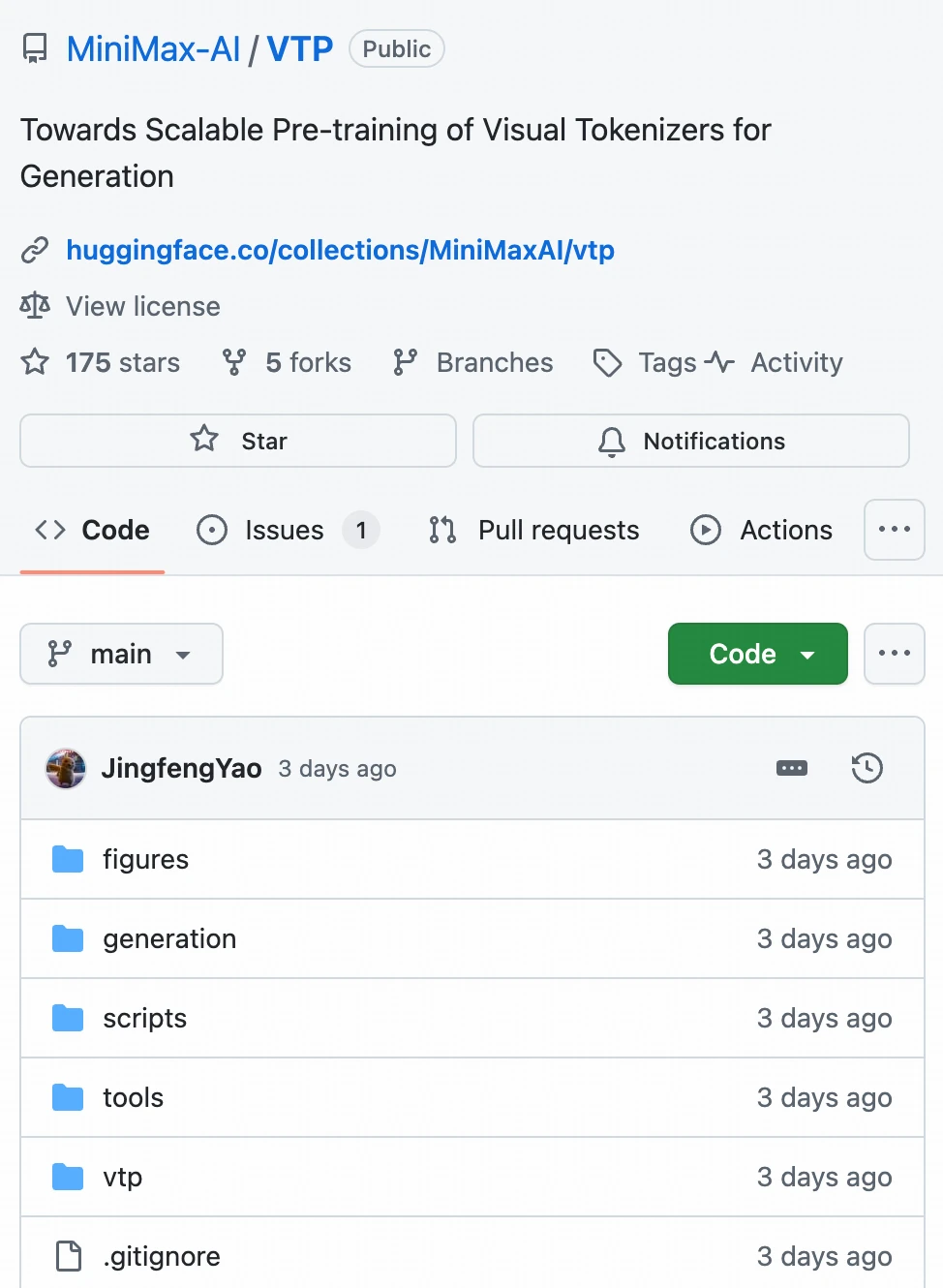Click the Issues count badge showing 1
This screenshot has width=943, height=1288.
(361, 530)
